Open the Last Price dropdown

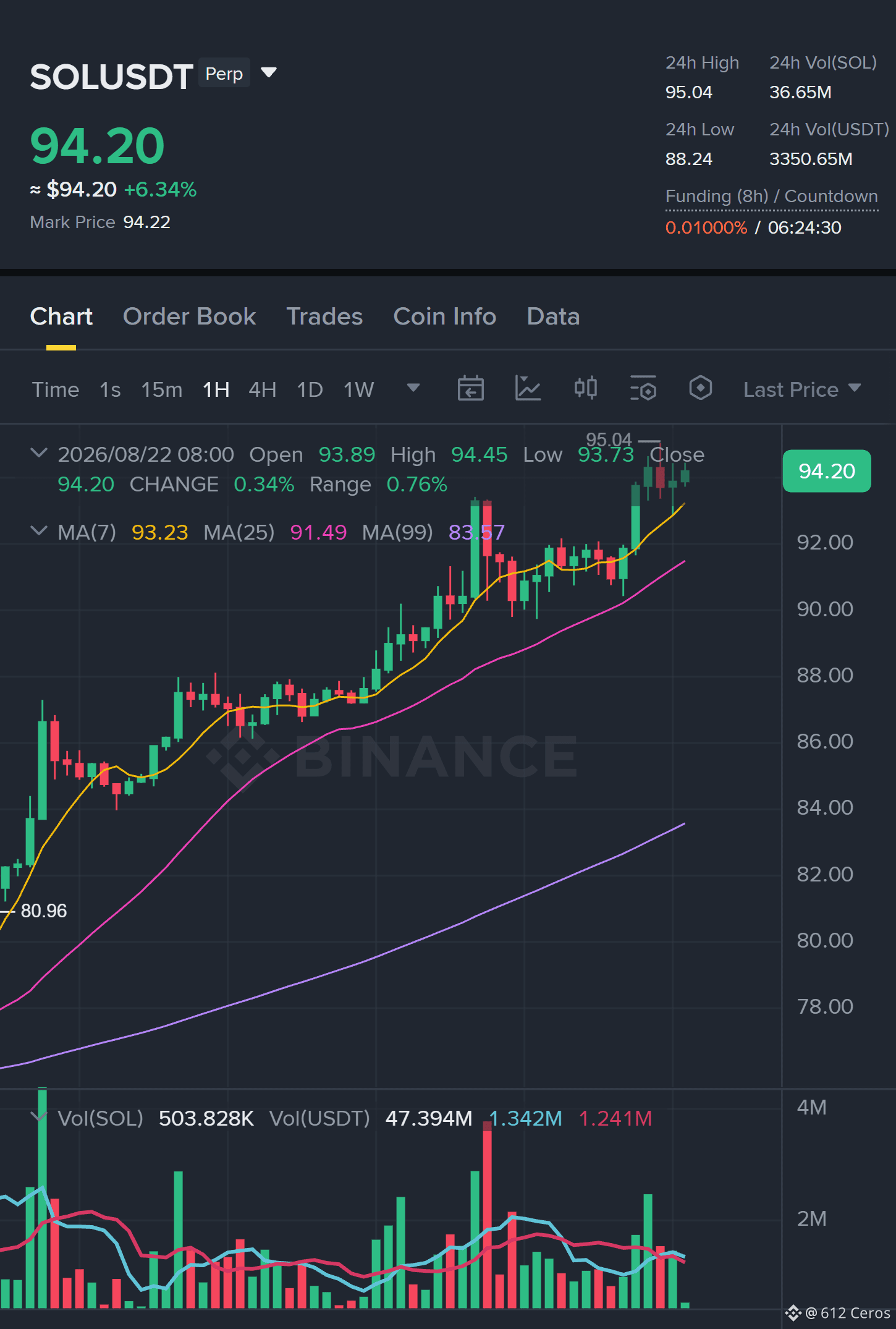click(801, 389)
